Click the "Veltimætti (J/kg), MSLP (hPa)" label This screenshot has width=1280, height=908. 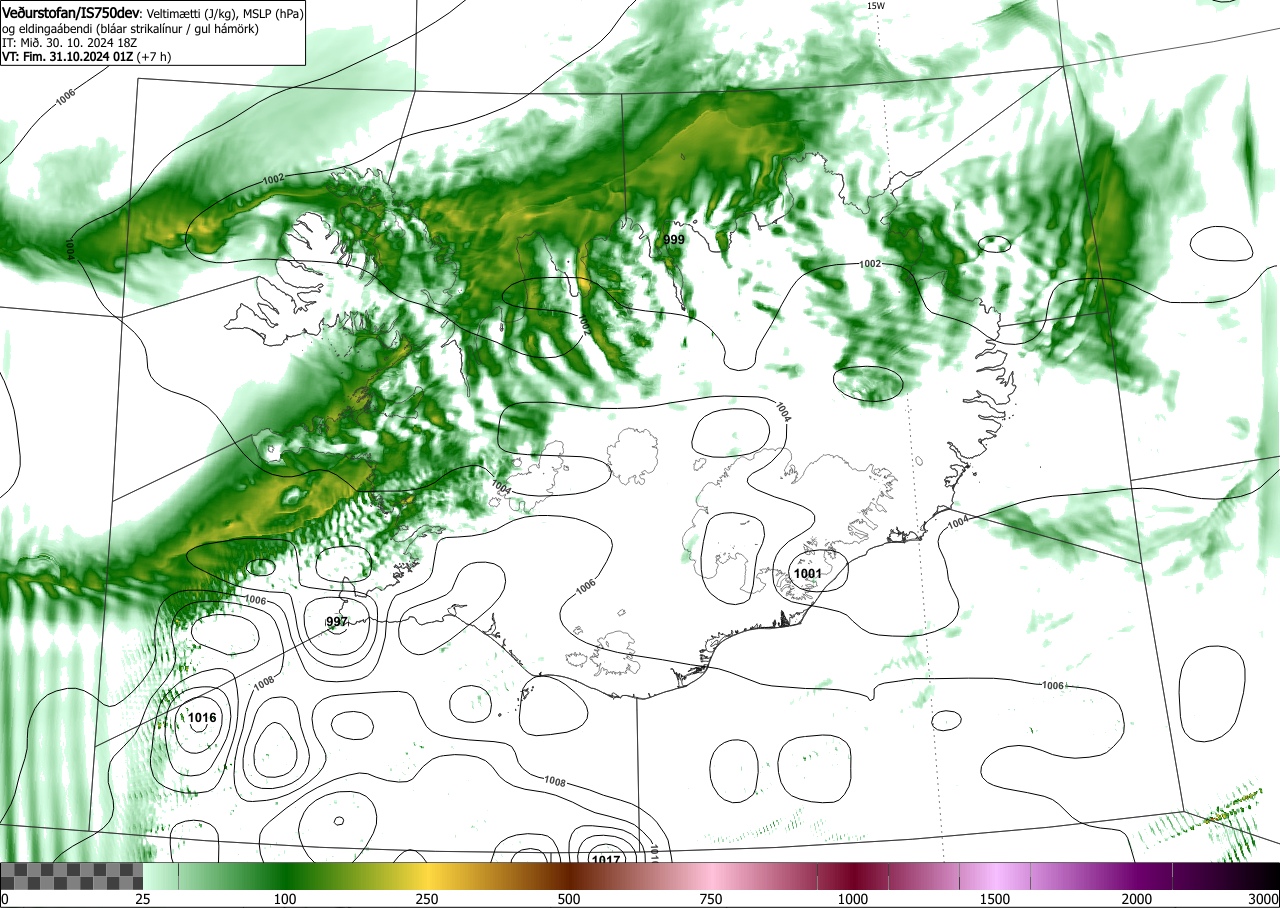(223, 13)
